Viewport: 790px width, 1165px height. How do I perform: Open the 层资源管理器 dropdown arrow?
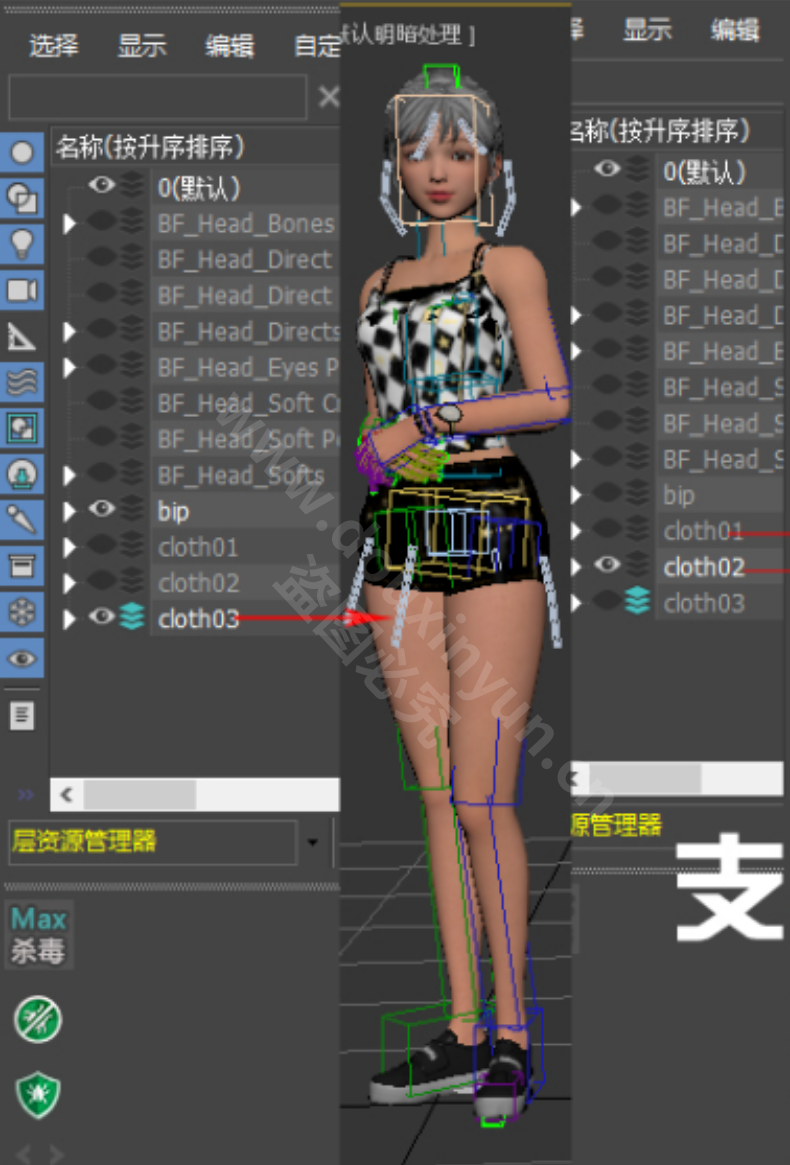pos(313,842)
